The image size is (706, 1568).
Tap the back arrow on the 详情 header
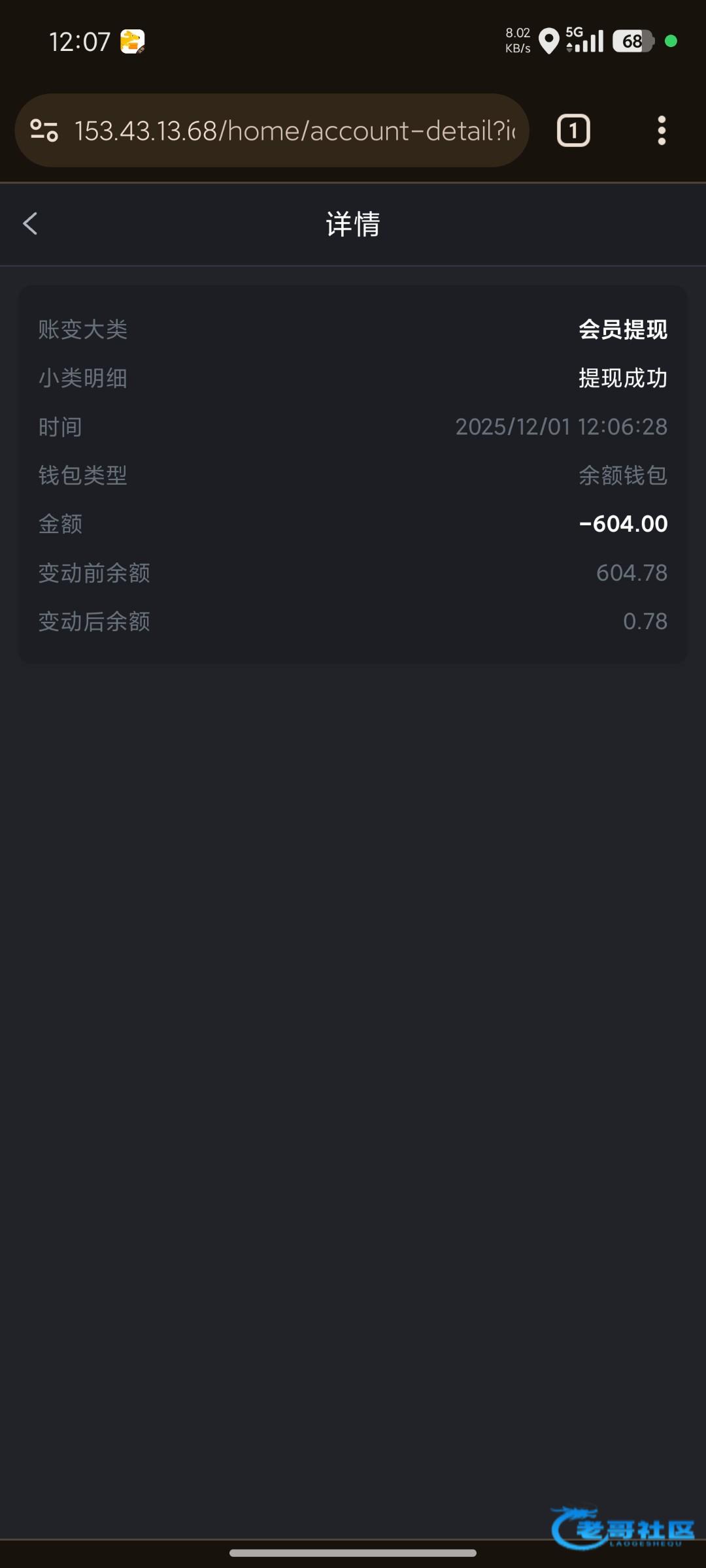pos(30,223)
